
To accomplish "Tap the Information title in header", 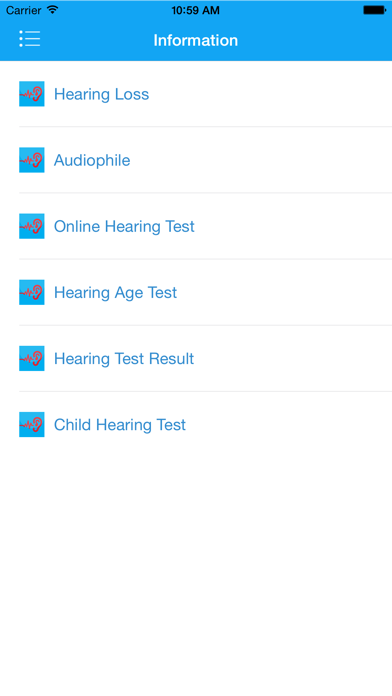I will click(196, 40).
